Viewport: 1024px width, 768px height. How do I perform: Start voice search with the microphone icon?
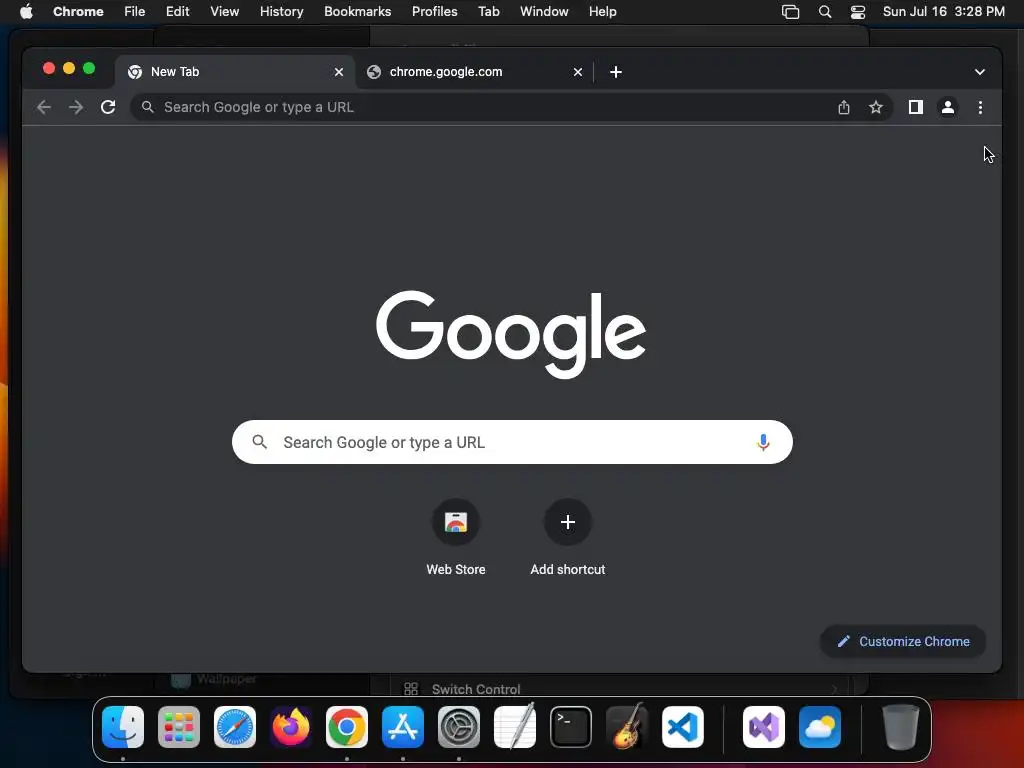(763, 442)
